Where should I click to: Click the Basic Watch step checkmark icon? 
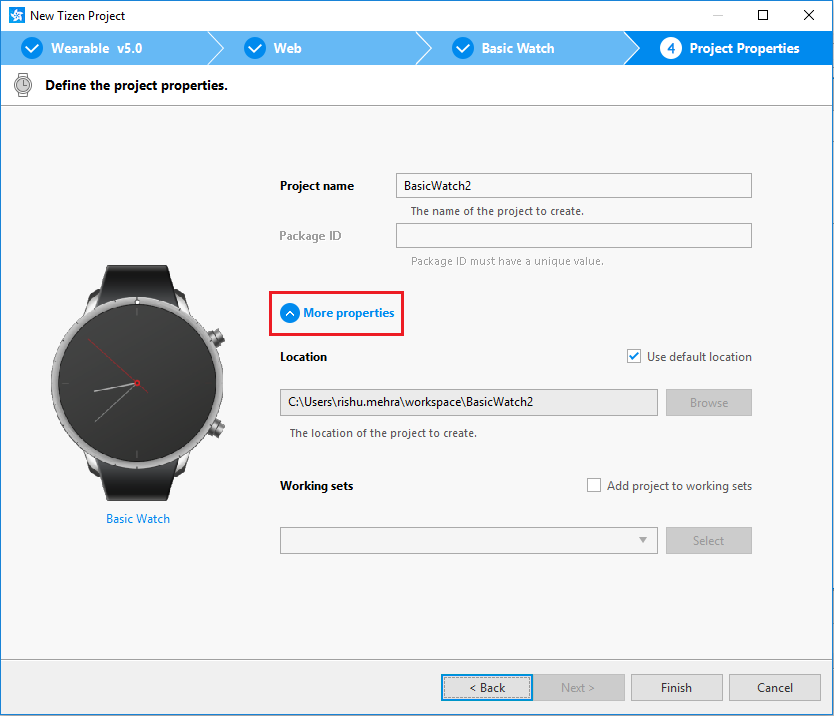point(462,48)
